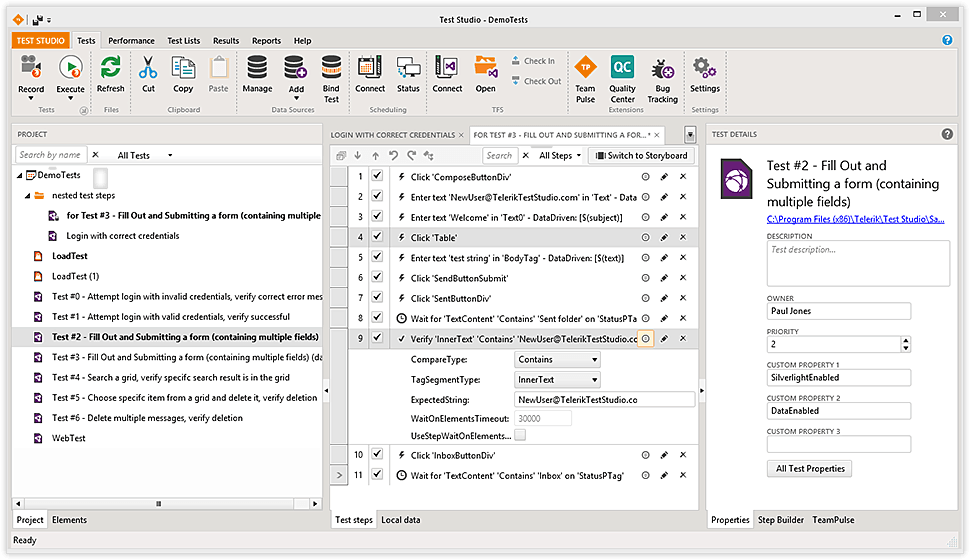
Task: Click the ExpectedString input field
Action: tap(604, 400)
